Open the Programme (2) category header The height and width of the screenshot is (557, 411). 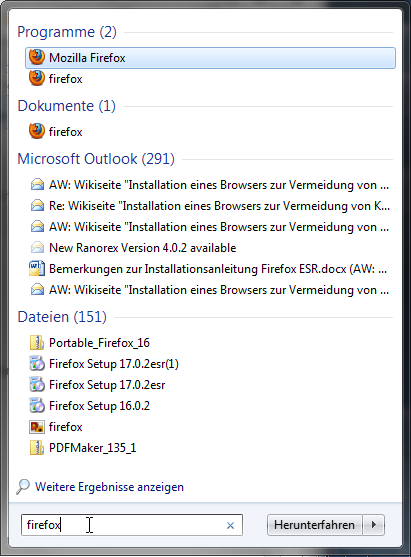pyautogui.click(x=67, y=32)
